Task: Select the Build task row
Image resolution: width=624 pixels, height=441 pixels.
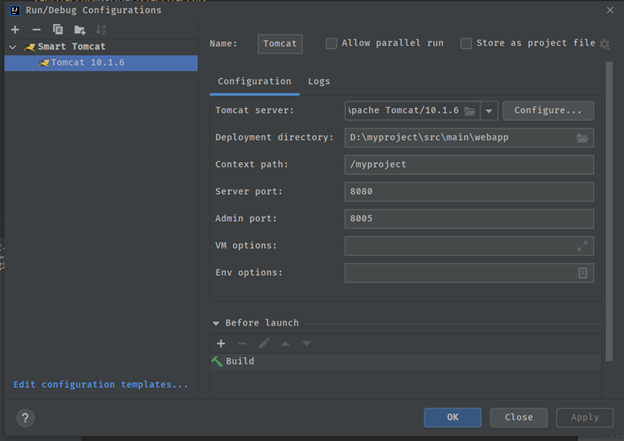Action: (x=406, y=361)
